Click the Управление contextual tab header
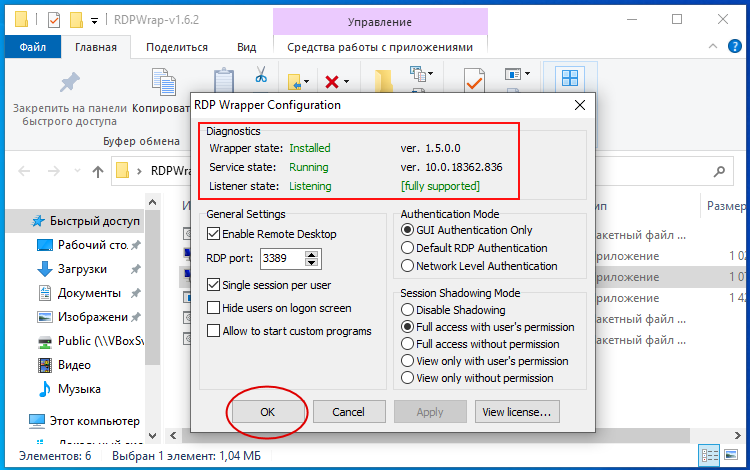750x470 pixels. (x=380, y=22)
